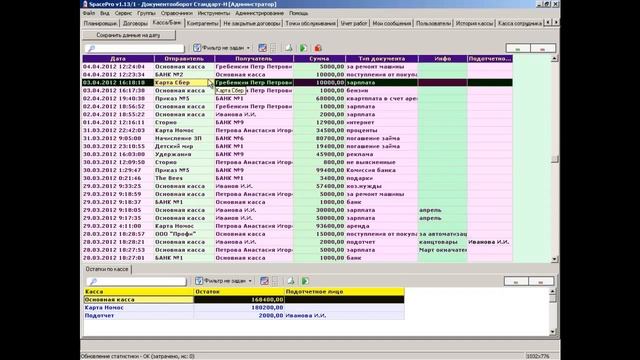Click the green export arrow in lower toolbar

[x=305, y=281]
